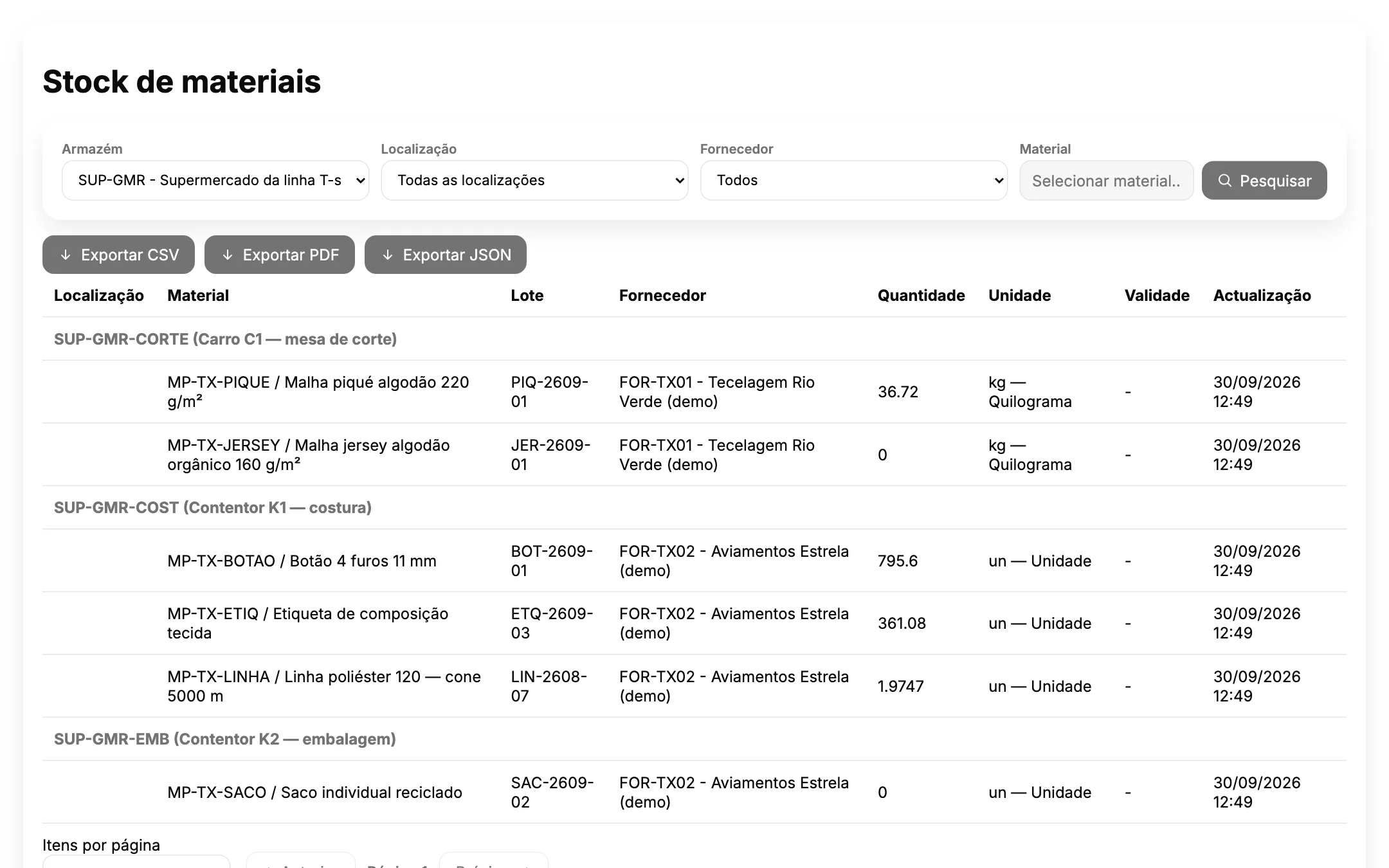
Task: Click the Validade column header
Action: tap(1157, 296)
